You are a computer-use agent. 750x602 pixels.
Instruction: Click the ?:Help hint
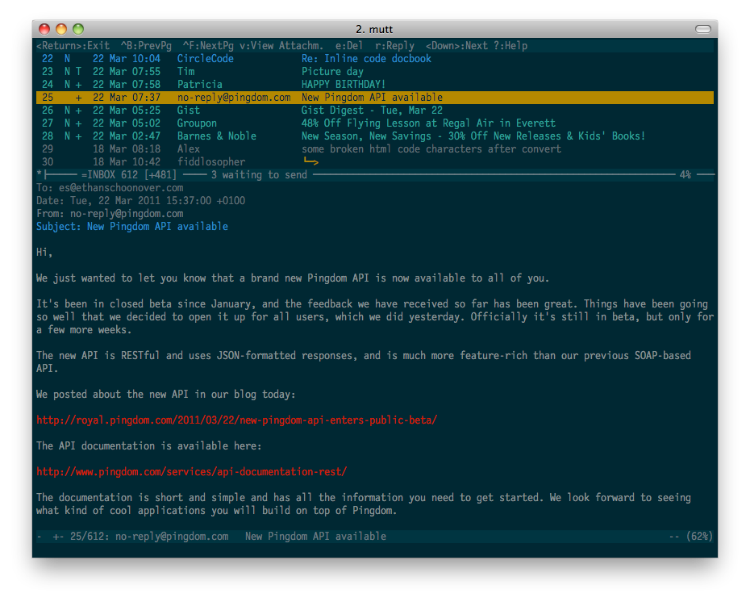click(510, 45)
